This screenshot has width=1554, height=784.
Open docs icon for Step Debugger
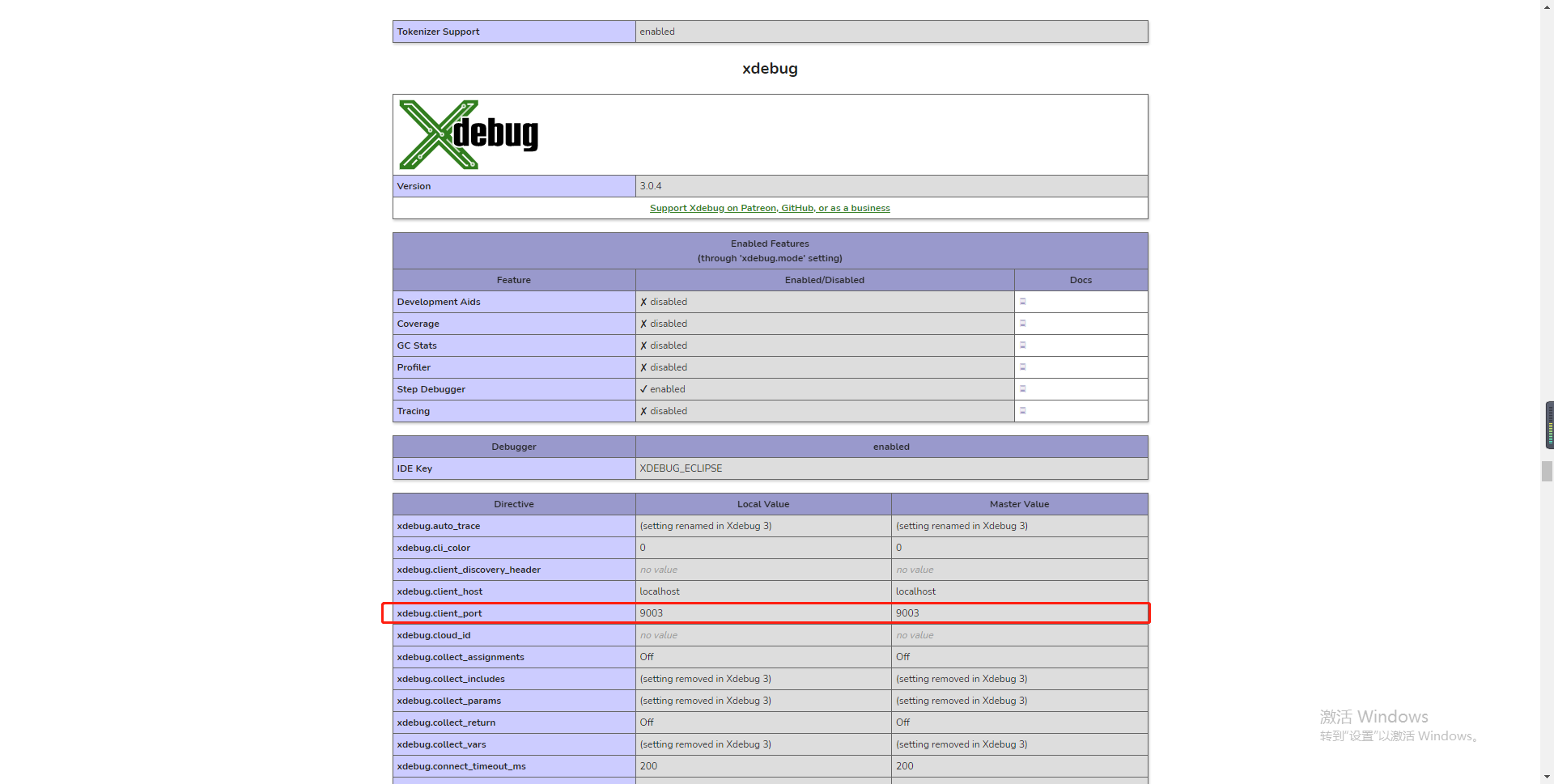point(1022,389)
